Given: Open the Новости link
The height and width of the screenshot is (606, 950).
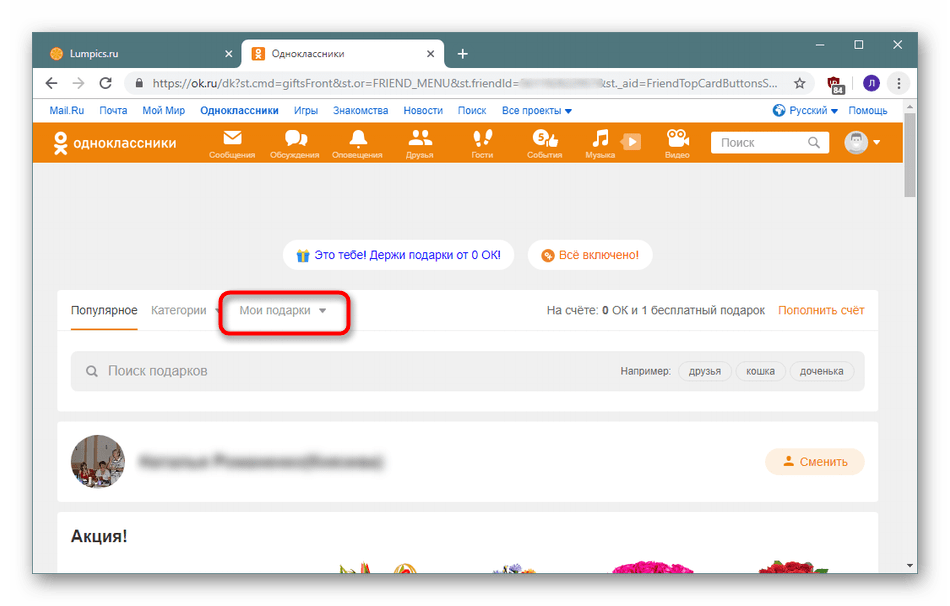Looking at the screenshot, I should 423,110.
